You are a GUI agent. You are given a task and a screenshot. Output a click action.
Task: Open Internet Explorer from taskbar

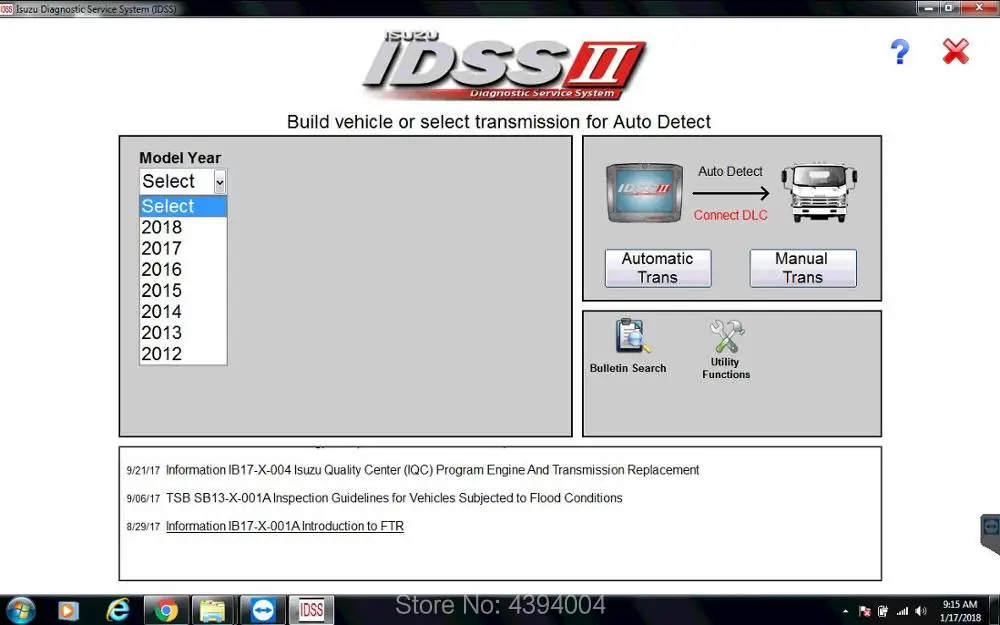(x=118, y=610)
